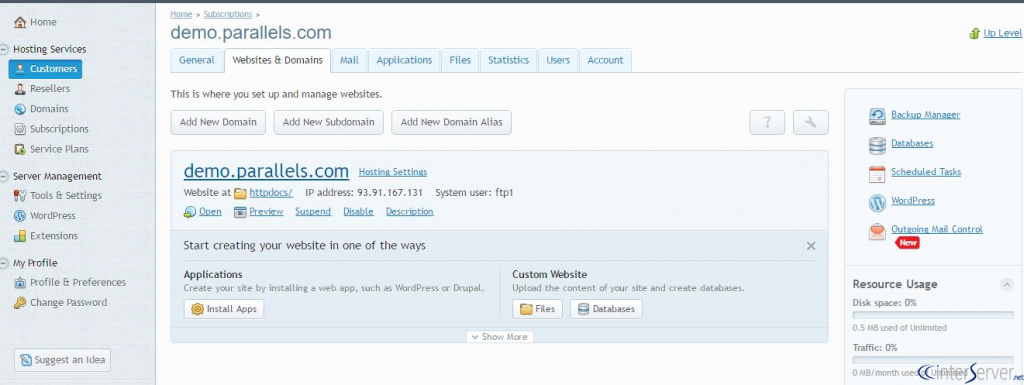Click the WordPress icon in sidebar
The image size is (1024, 385).
[x=20, y=216]
